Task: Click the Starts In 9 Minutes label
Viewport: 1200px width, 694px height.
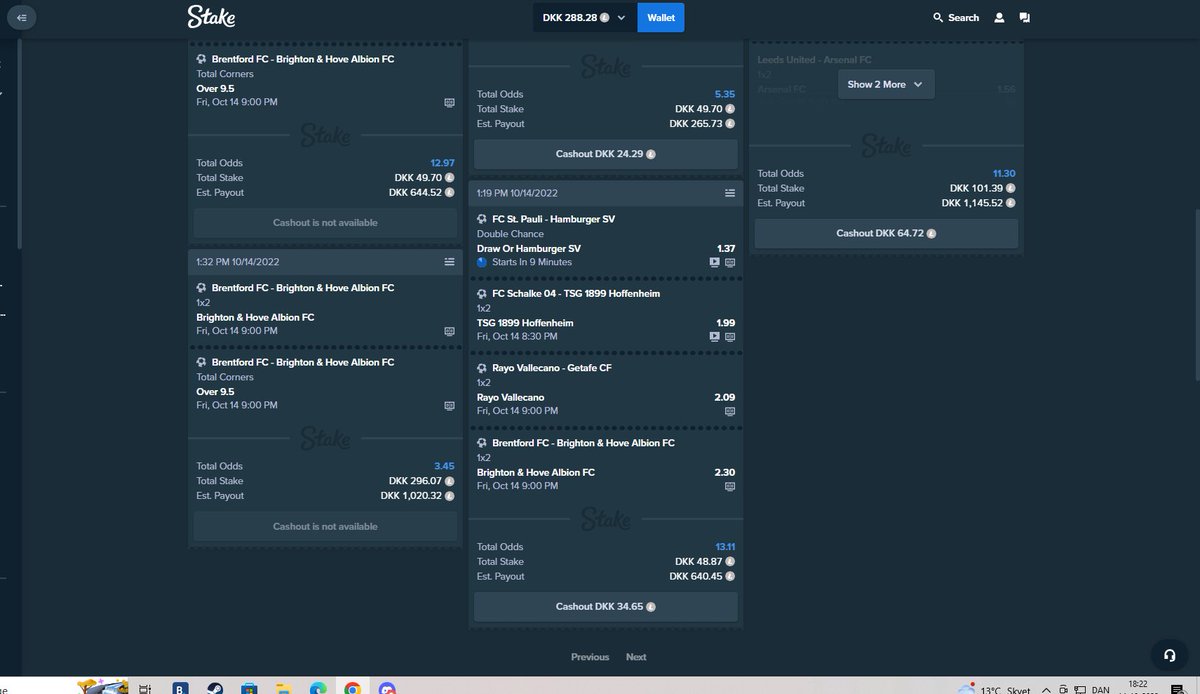Action: (x=532, y=262)
